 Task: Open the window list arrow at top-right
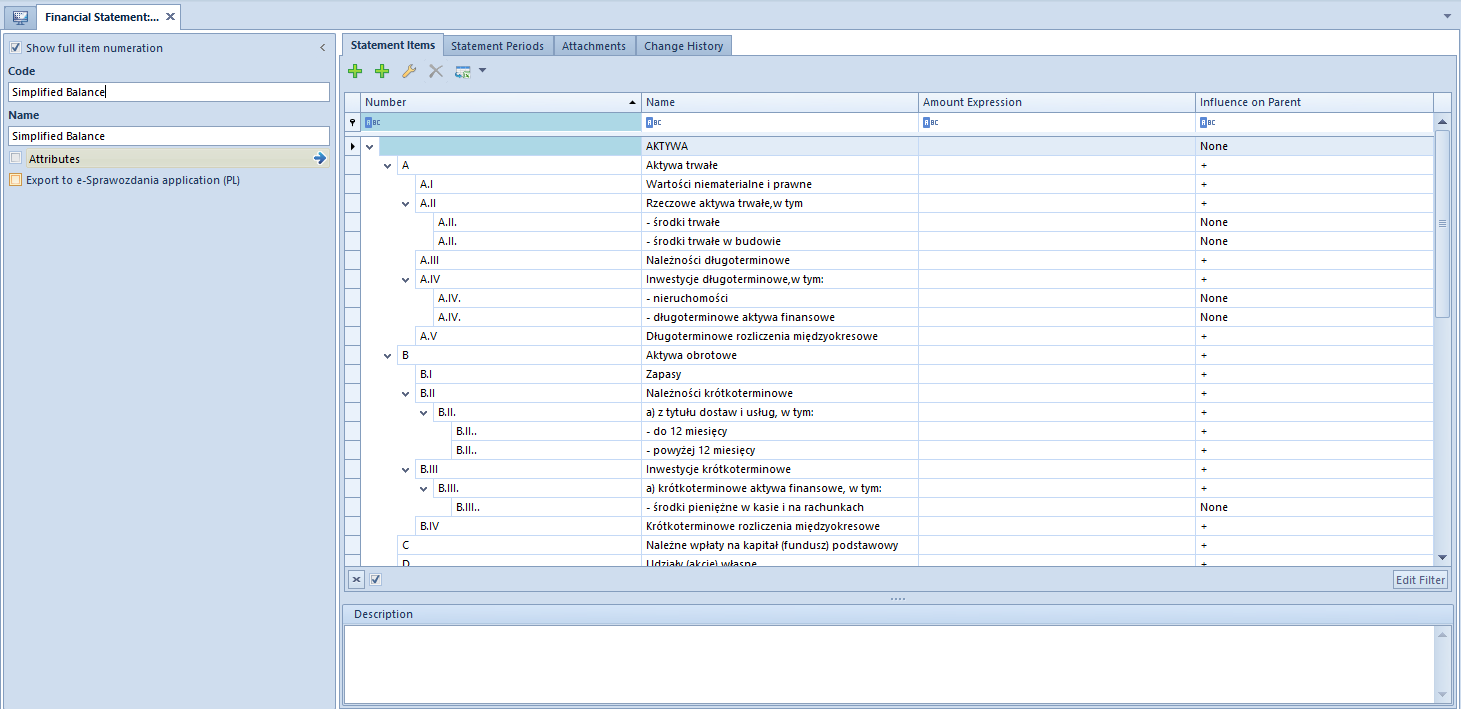1448,17
